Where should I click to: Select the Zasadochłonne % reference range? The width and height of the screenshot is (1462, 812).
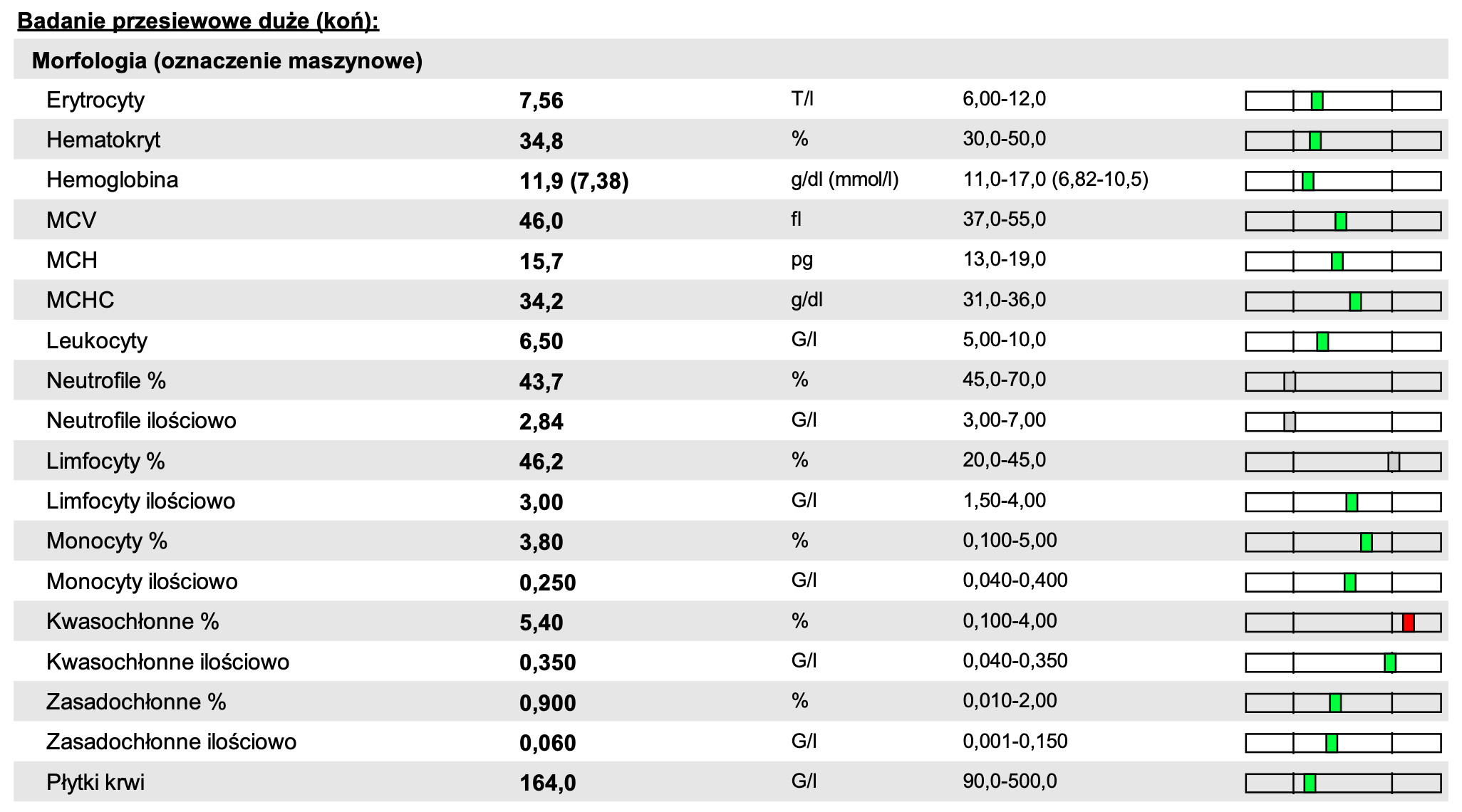pos(1010,702)
